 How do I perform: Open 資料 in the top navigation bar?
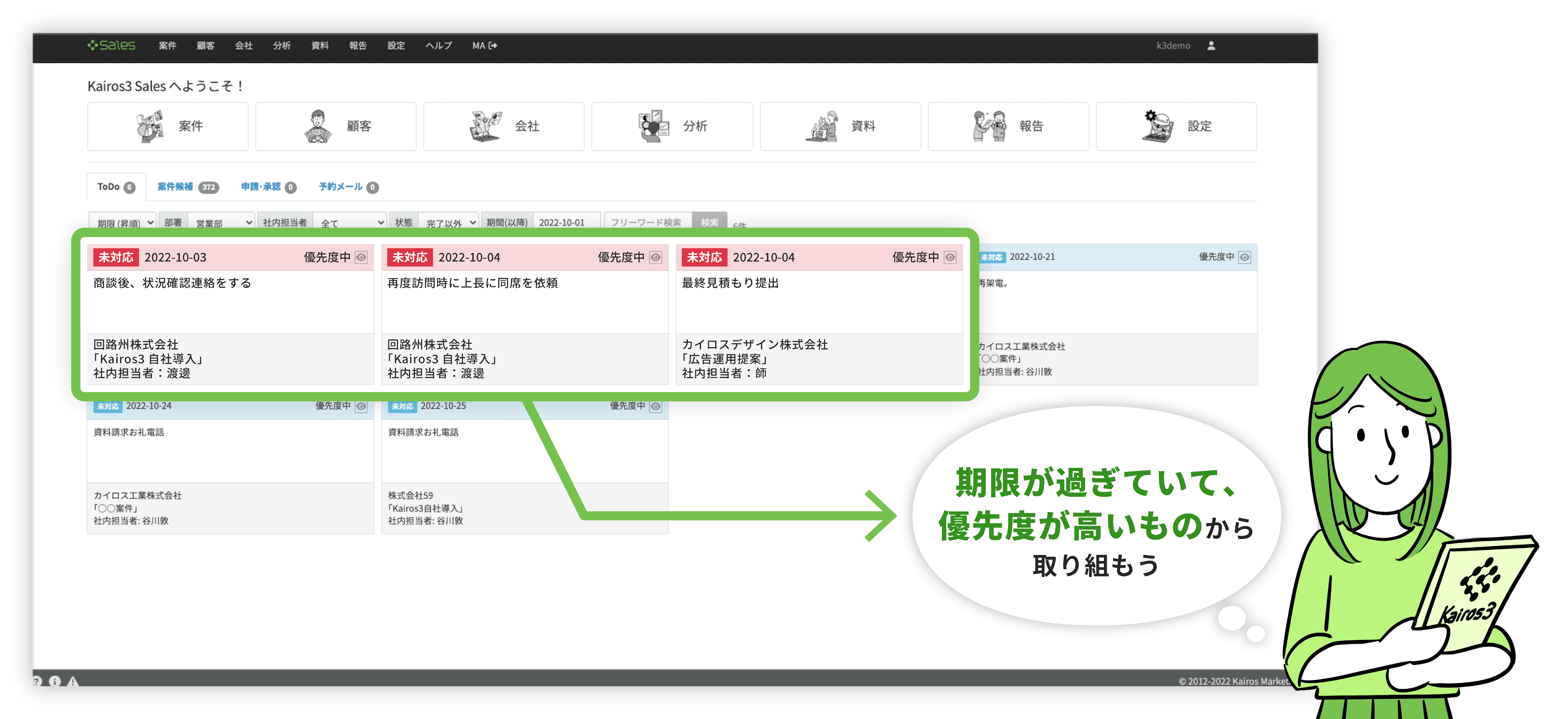[320, 46]
